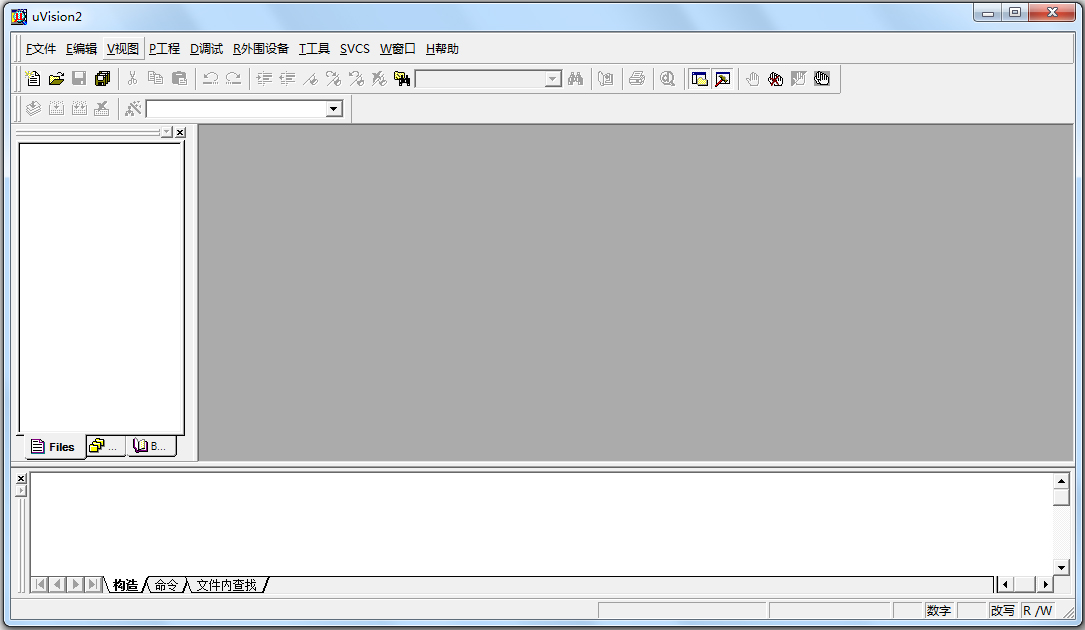The height and width of the screenshot is (630, 1085).
Task: Click the Indent selected text icon
Action: tap(264, 79)
